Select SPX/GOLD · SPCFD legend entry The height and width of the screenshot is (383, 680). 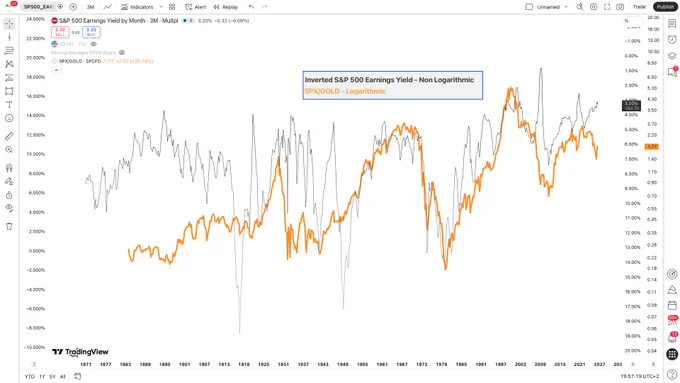[x=80, y=61]
